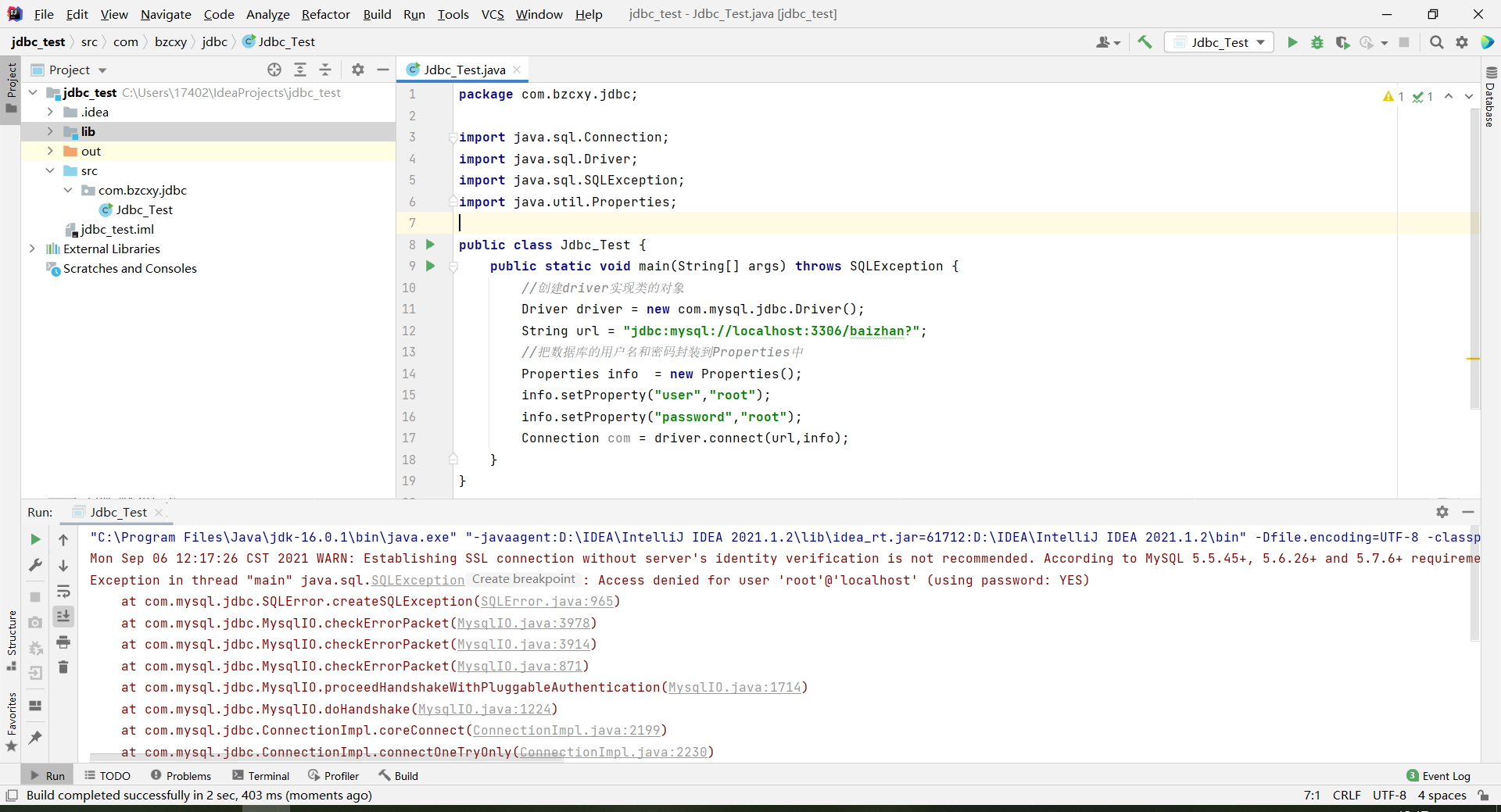Image resolution: width=1501 pixels, height=812 pixels.
Task: Collapse the com.bzcxy.jdbc package
Action: click(x=68, y=190)
